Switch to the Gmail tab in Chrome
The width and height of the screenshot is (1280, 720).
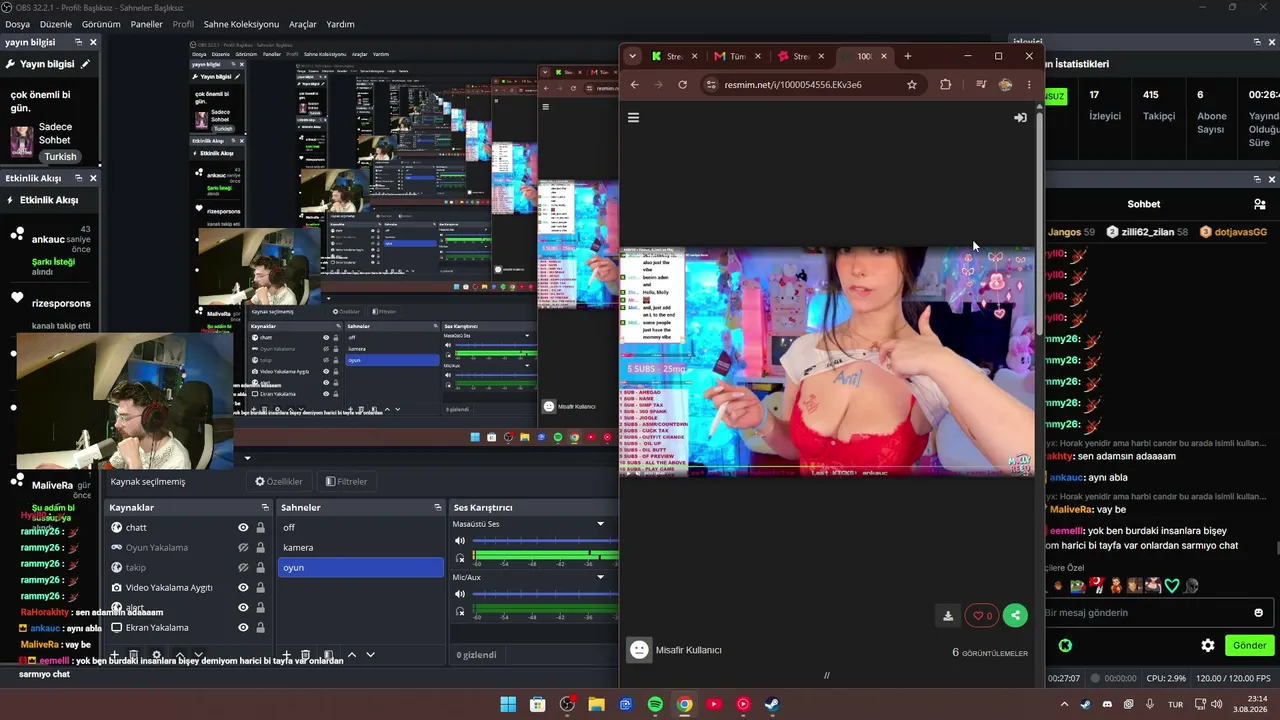click(x=737, y=56)
